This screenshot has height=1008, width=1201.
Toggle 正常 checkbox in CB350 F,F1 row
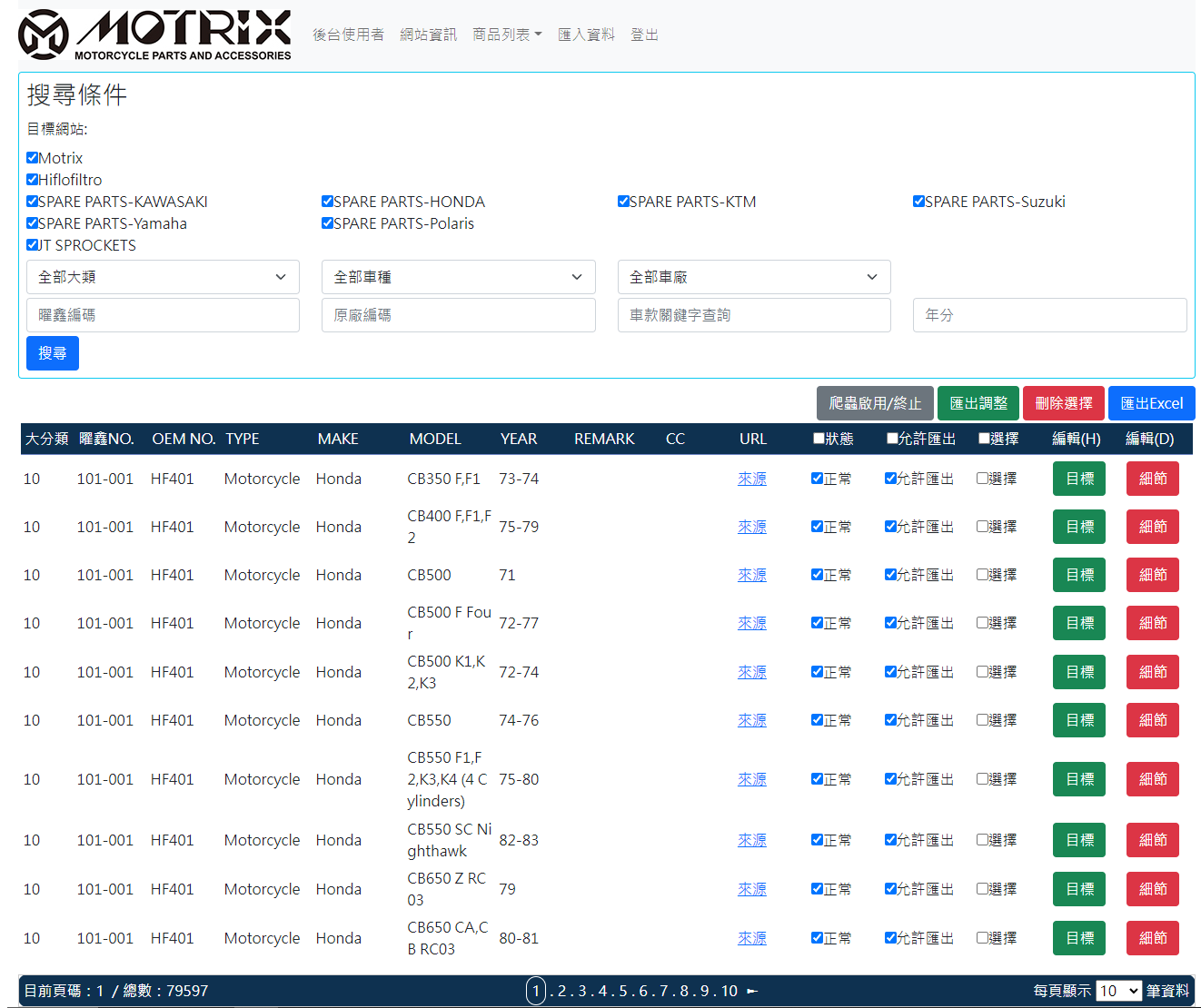point(817,478)
